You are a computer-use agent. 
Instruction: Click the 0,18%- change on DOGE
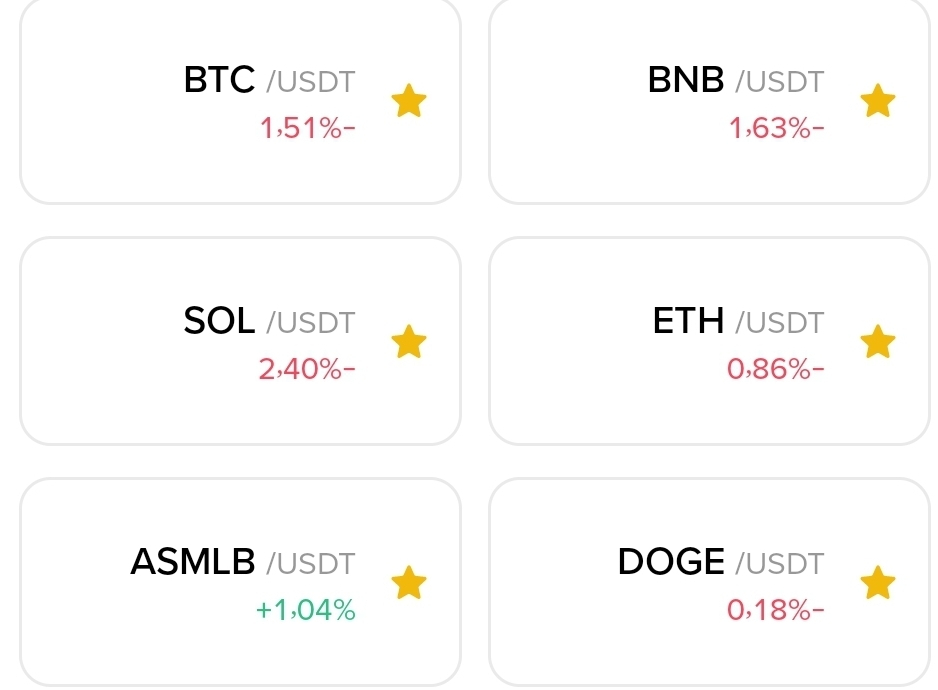(x=776, y=610)
